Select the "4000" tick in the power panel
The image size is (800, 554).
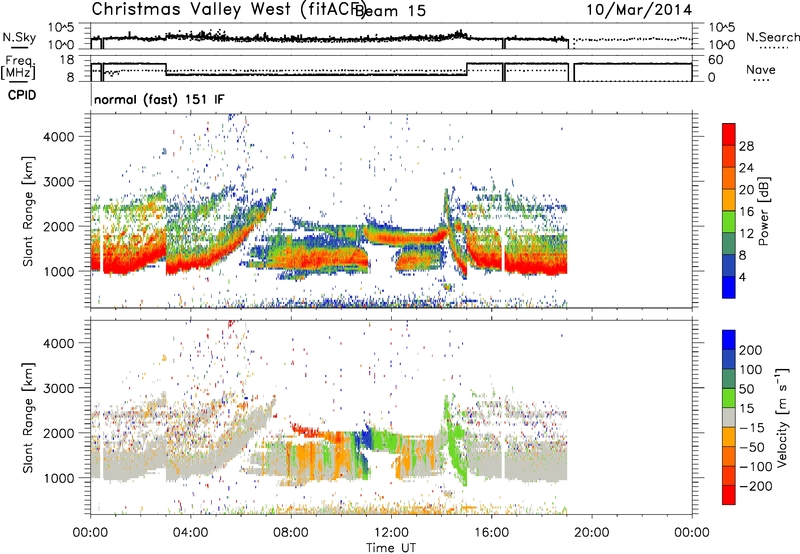click(58, 137)
